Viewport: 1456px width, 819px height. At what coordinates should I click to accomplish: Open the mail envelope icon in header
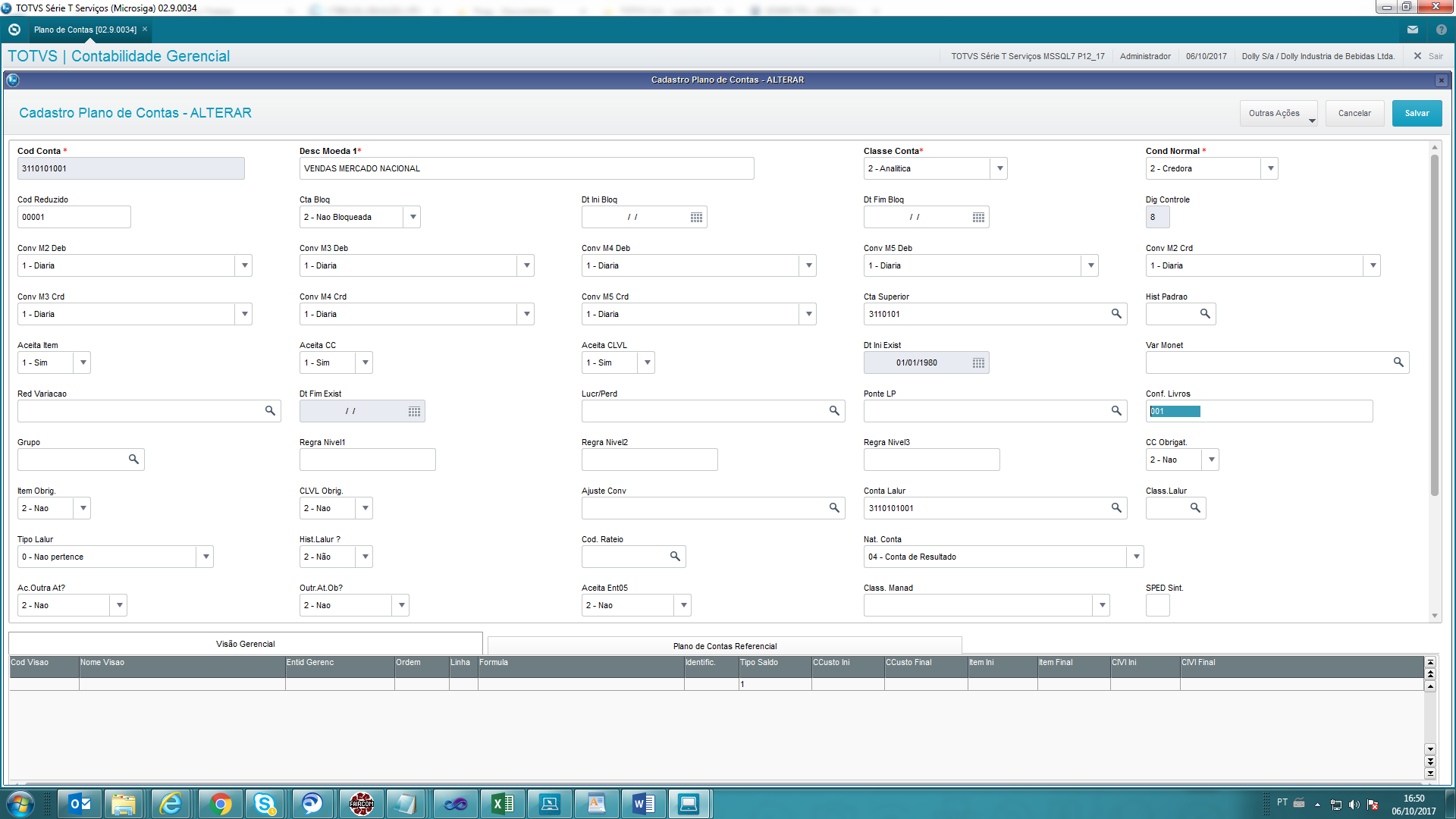pos(1413,30)
